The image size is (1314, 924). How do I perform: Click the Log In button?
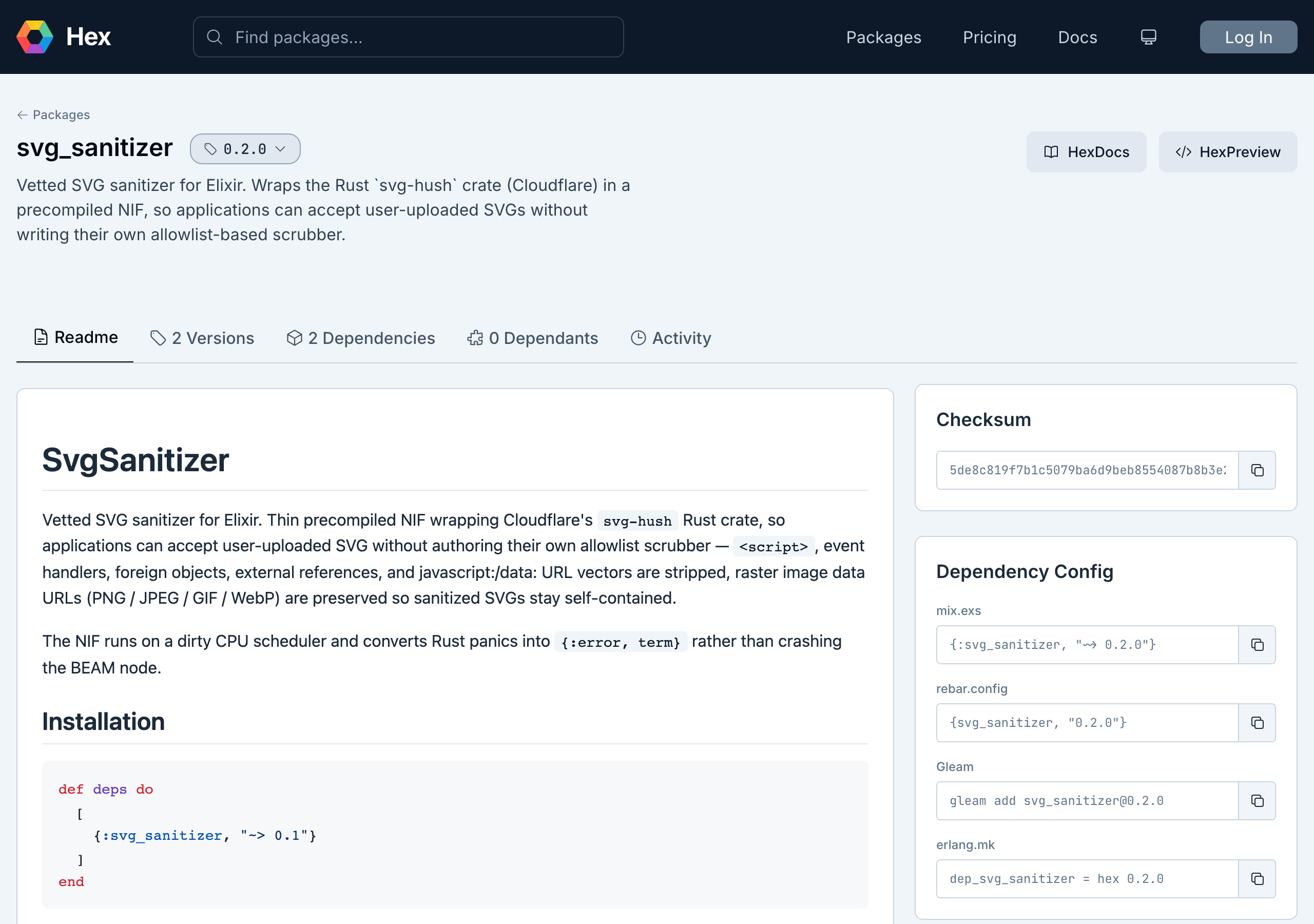(1248, 37)
